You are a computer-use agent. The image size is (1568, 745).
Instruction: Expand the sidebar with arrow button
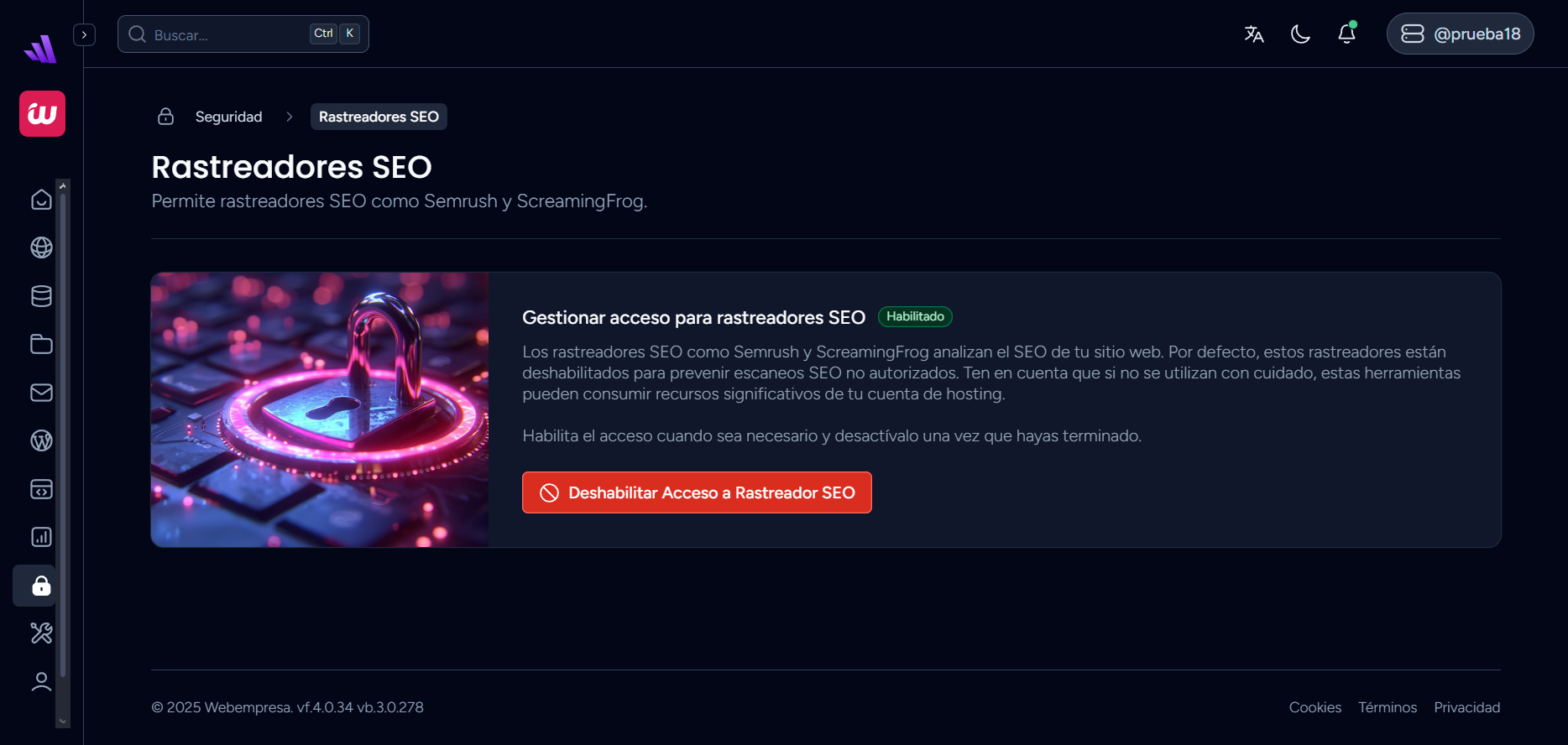point(84,34)
